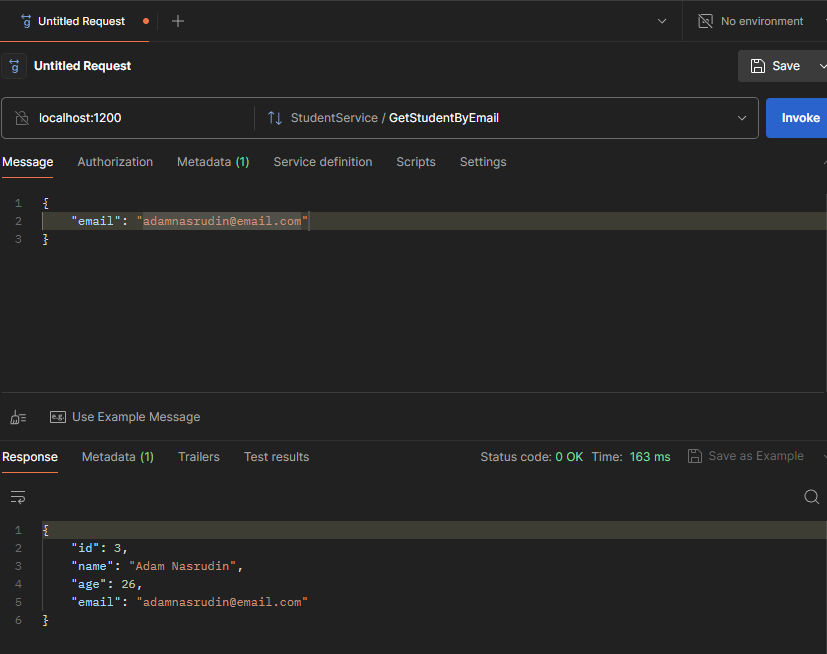
Task: Open a new request tab with plus icon
Action: tap(178, 21)
